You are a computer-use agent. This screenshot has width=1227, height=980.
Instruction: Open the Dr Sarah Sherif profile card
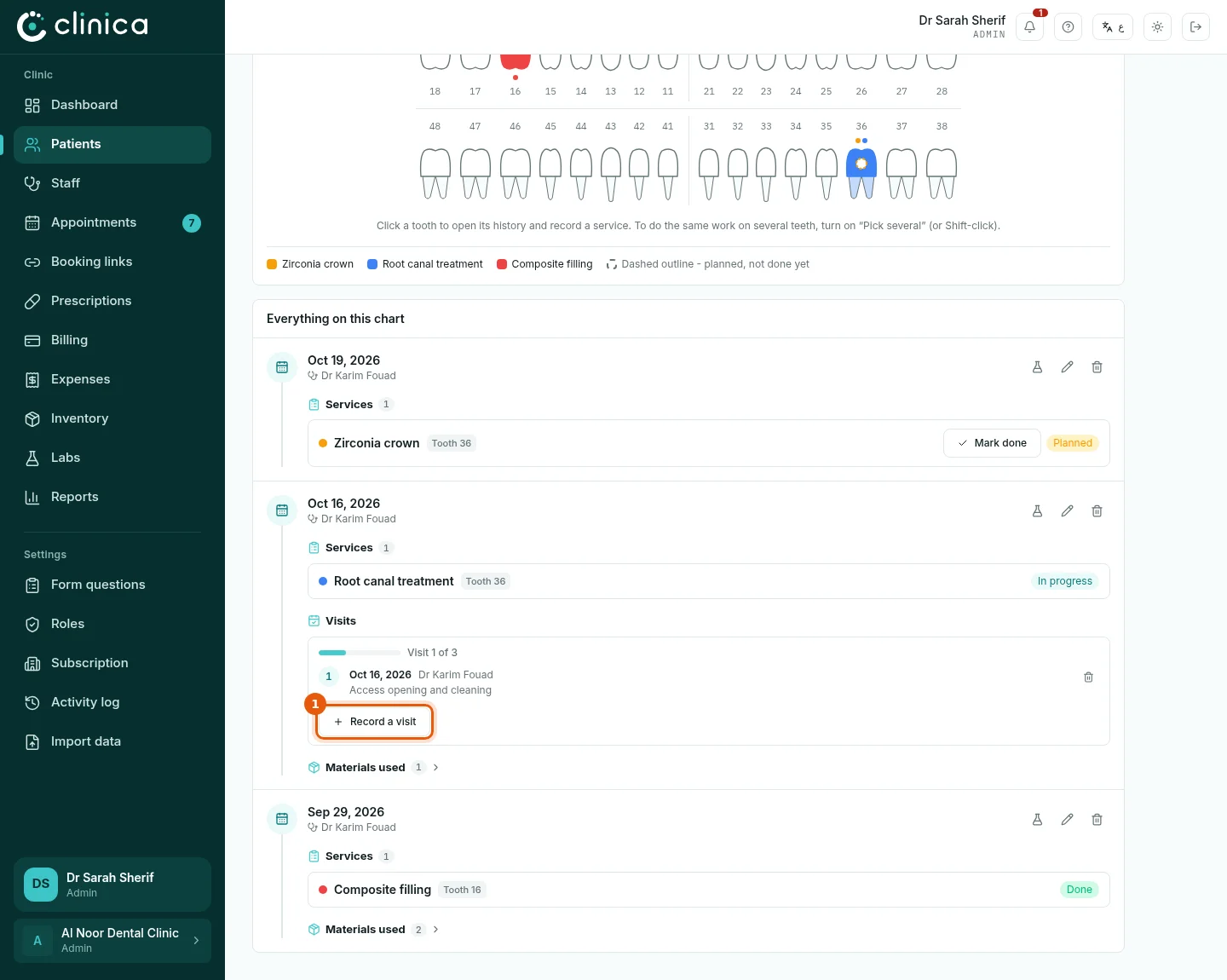click(112, 885)
